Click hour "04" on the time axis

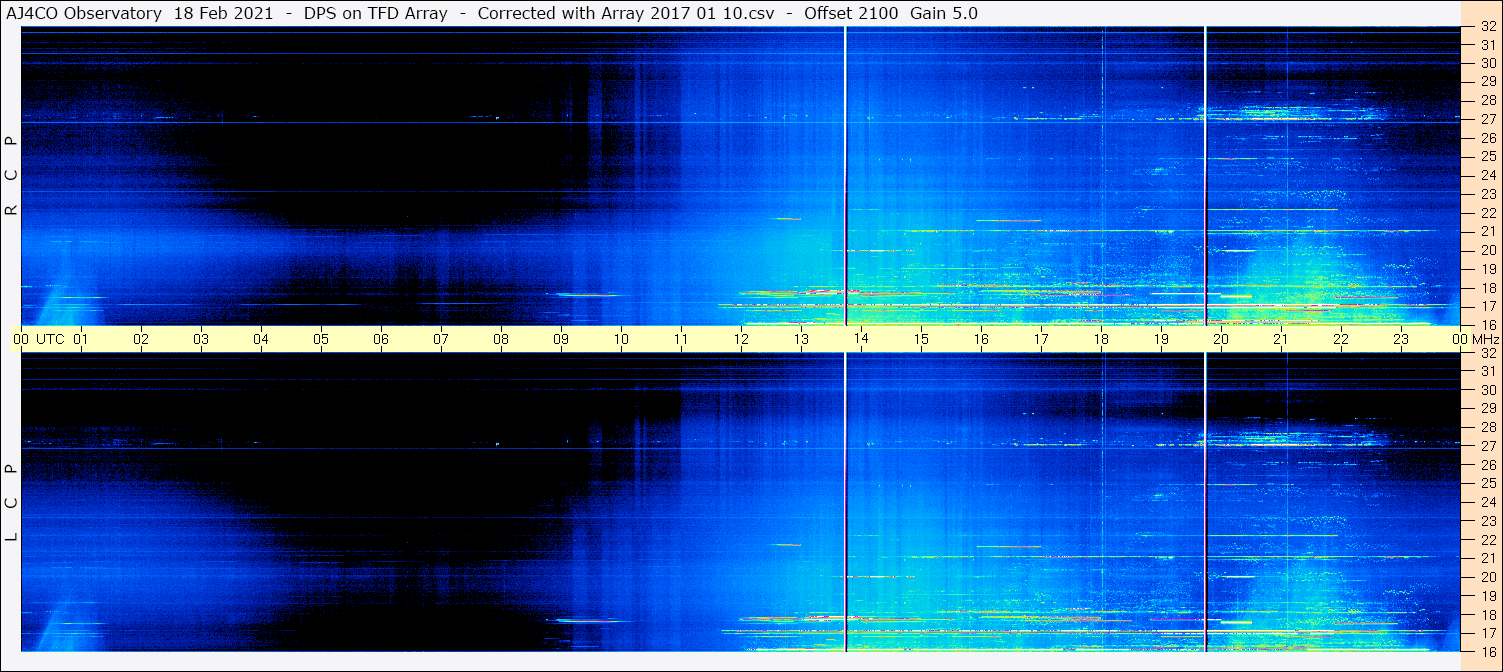pos(261,340)
